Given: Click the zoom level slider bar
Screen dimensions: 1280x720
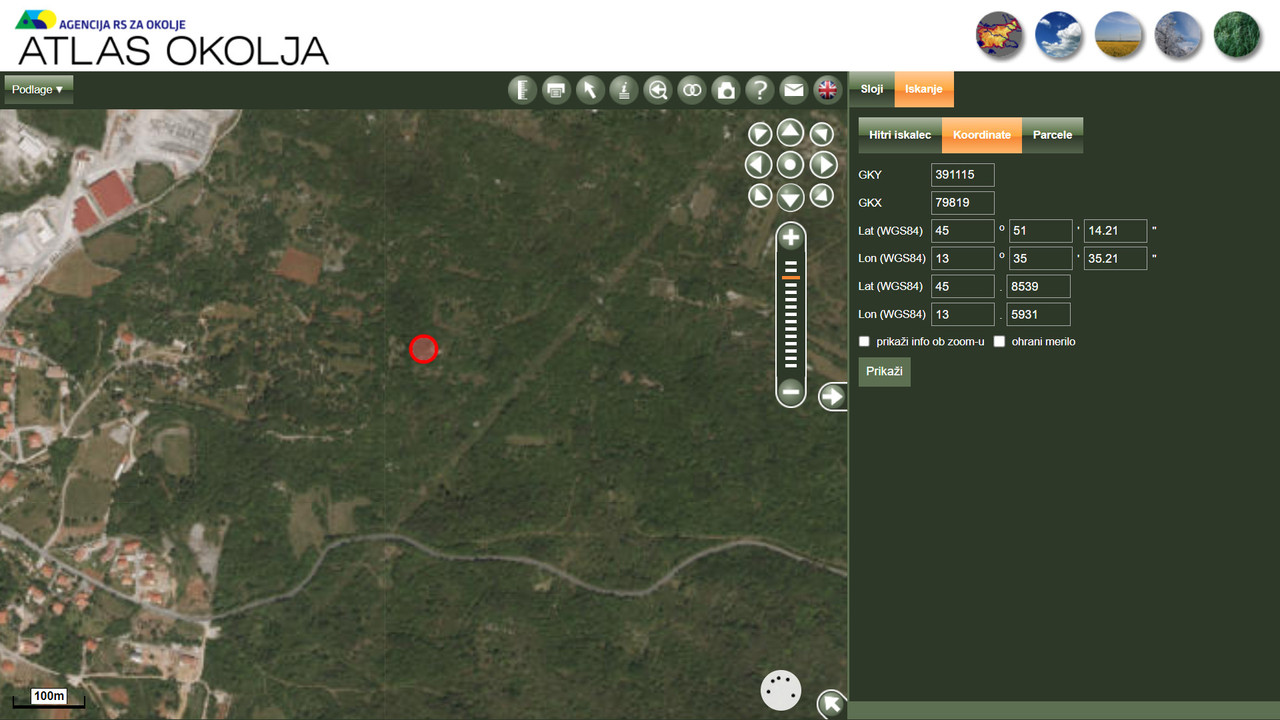Looking at the screenshot, I should click(791, 315).
